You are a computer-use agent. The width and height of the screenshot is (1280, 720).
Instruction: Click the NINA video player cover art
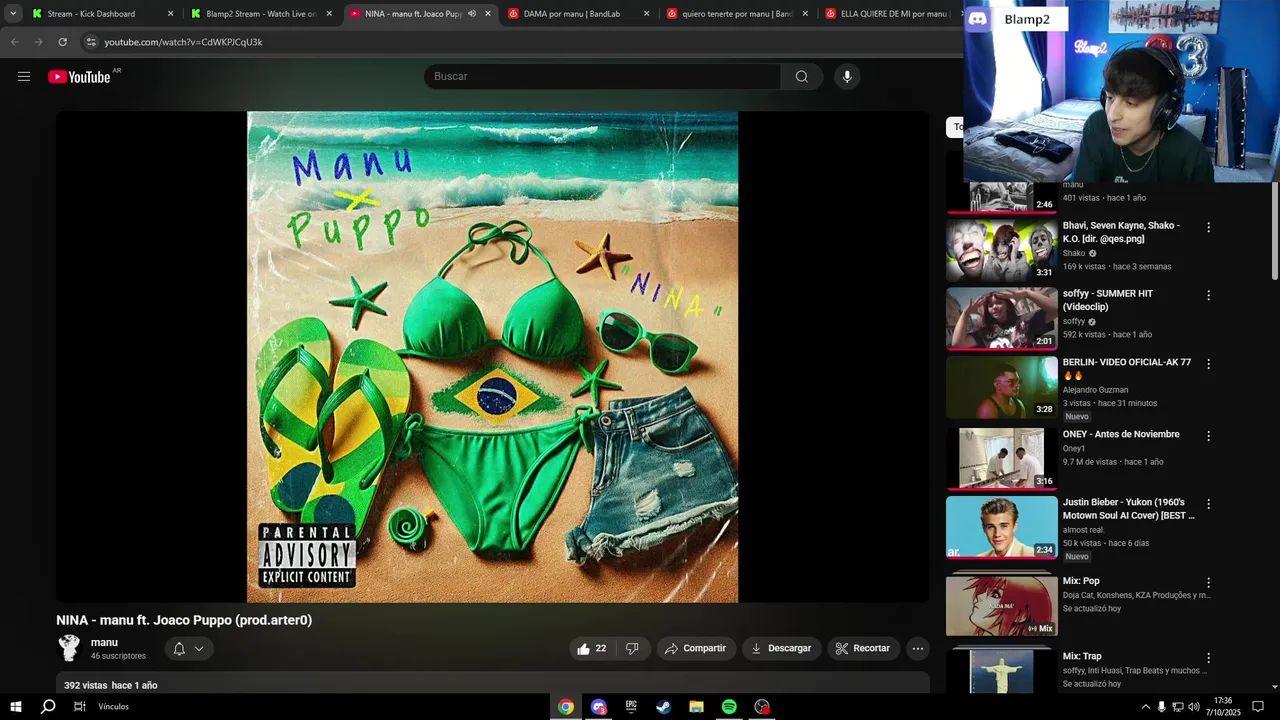tap(493, 357)
